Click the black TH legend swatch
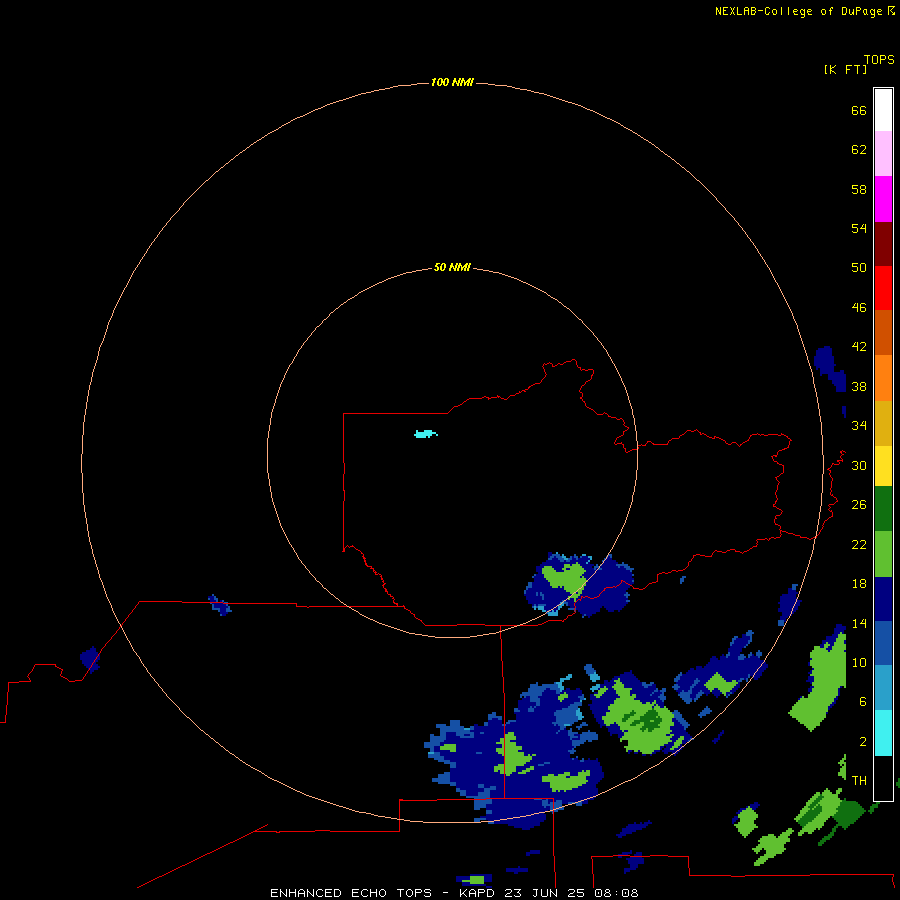 coord(883,778)
